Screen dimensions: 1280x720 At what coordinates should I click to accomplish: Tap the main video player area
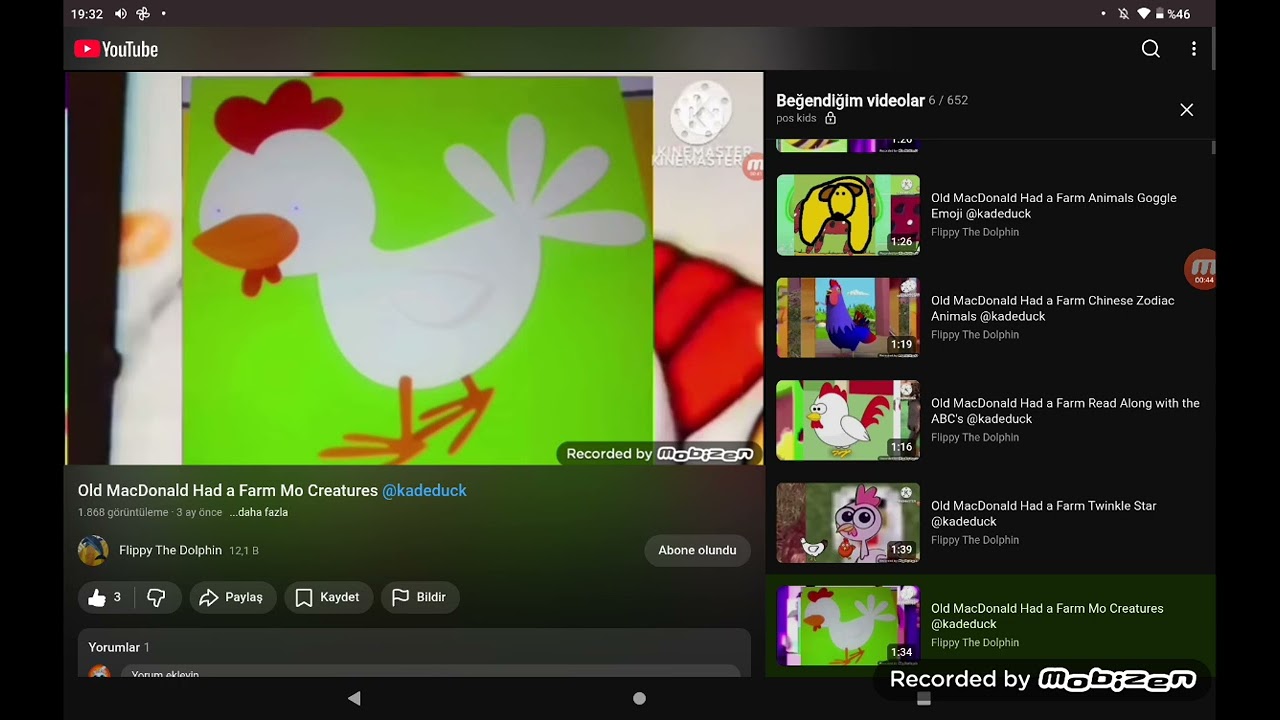coord(414,268)
